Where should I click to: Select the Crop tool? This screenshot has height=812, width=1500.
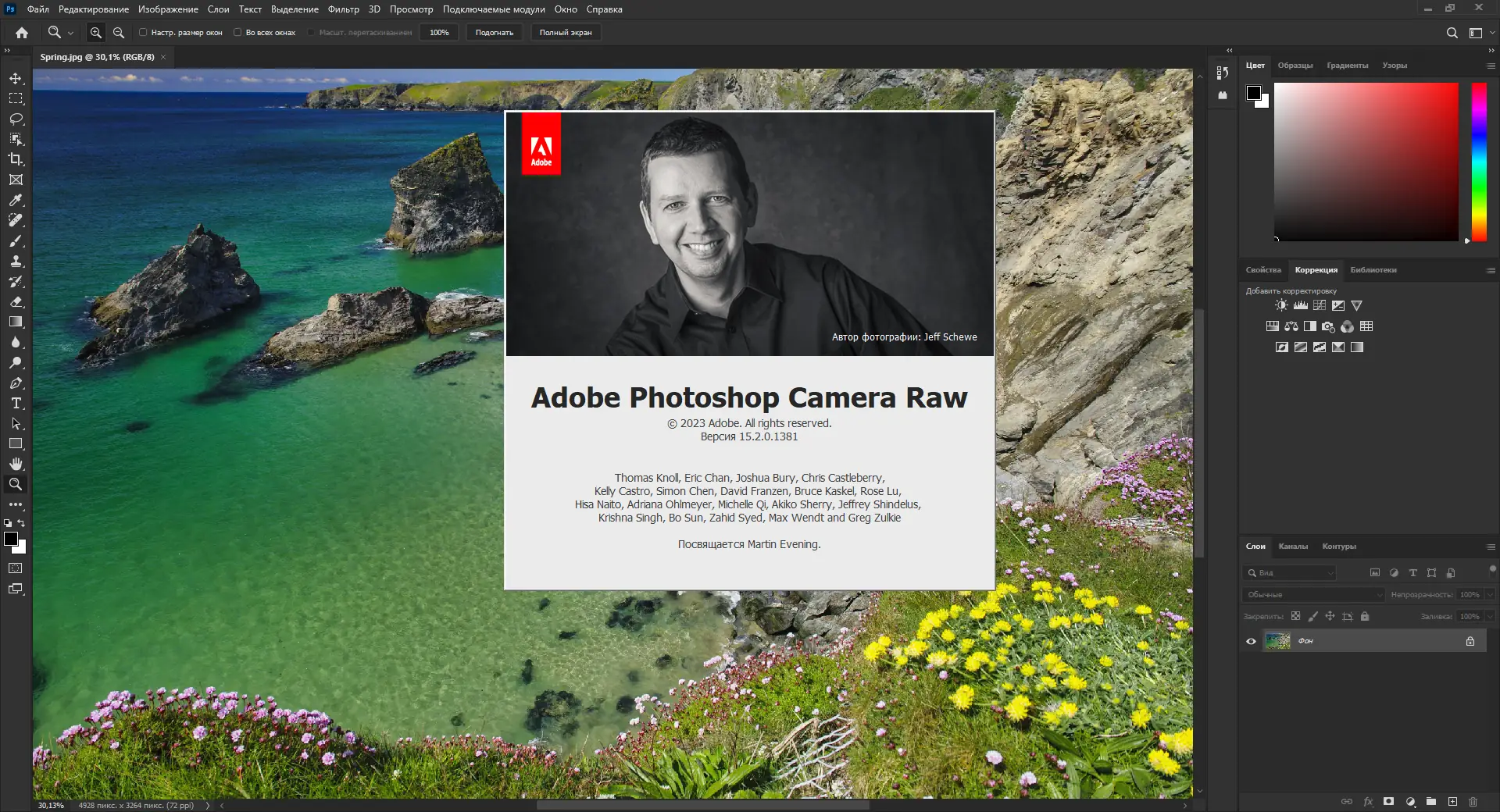pyautogui.click(x=16, y=159)
